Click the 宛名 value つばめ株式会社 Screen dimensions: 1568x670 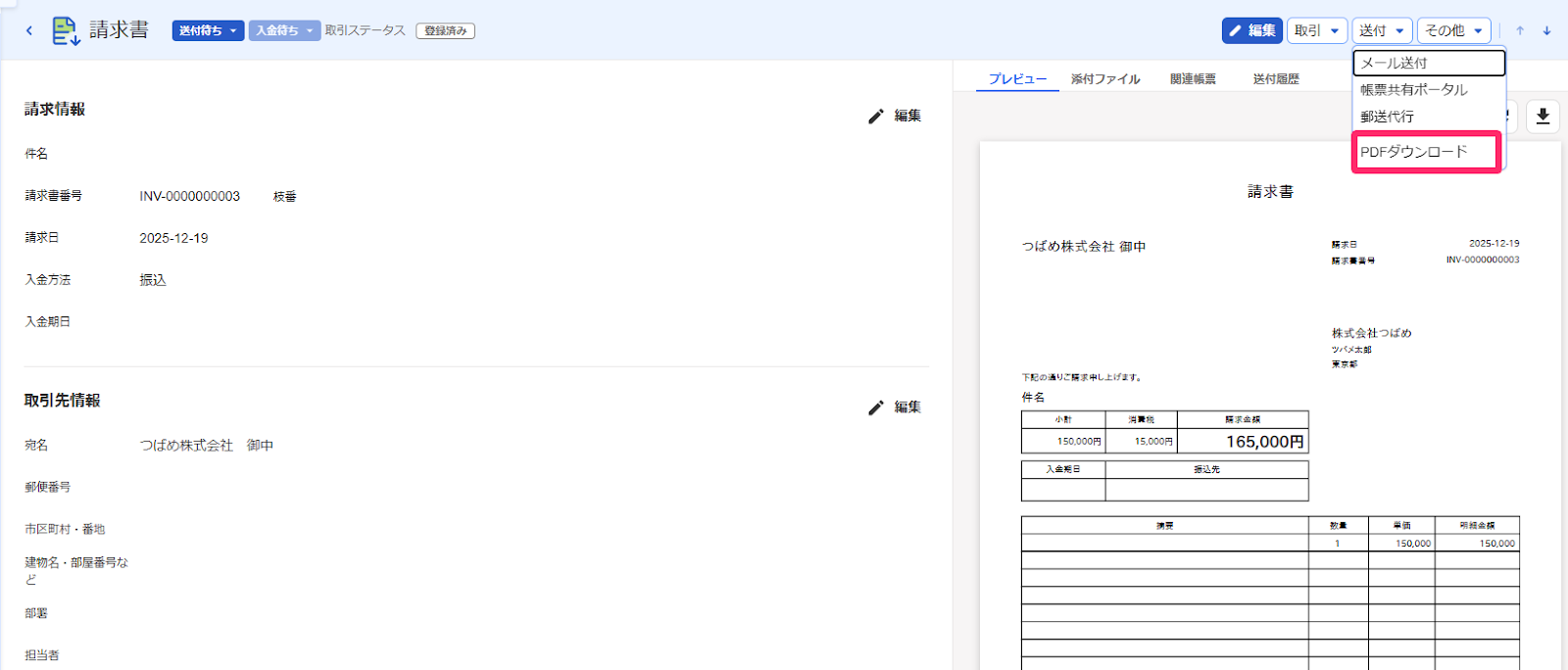tap(186, 446)
